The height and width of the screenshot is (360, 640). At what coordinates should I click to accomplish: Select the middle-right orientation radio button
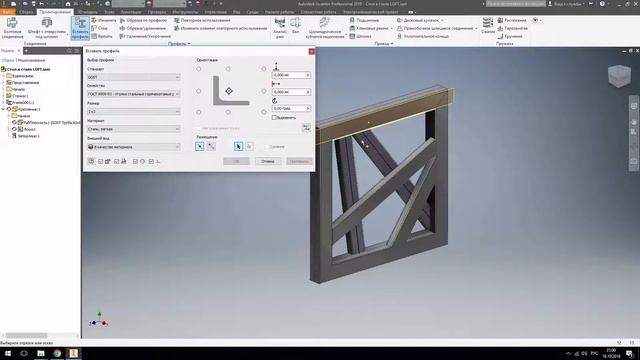click(264, 91)
